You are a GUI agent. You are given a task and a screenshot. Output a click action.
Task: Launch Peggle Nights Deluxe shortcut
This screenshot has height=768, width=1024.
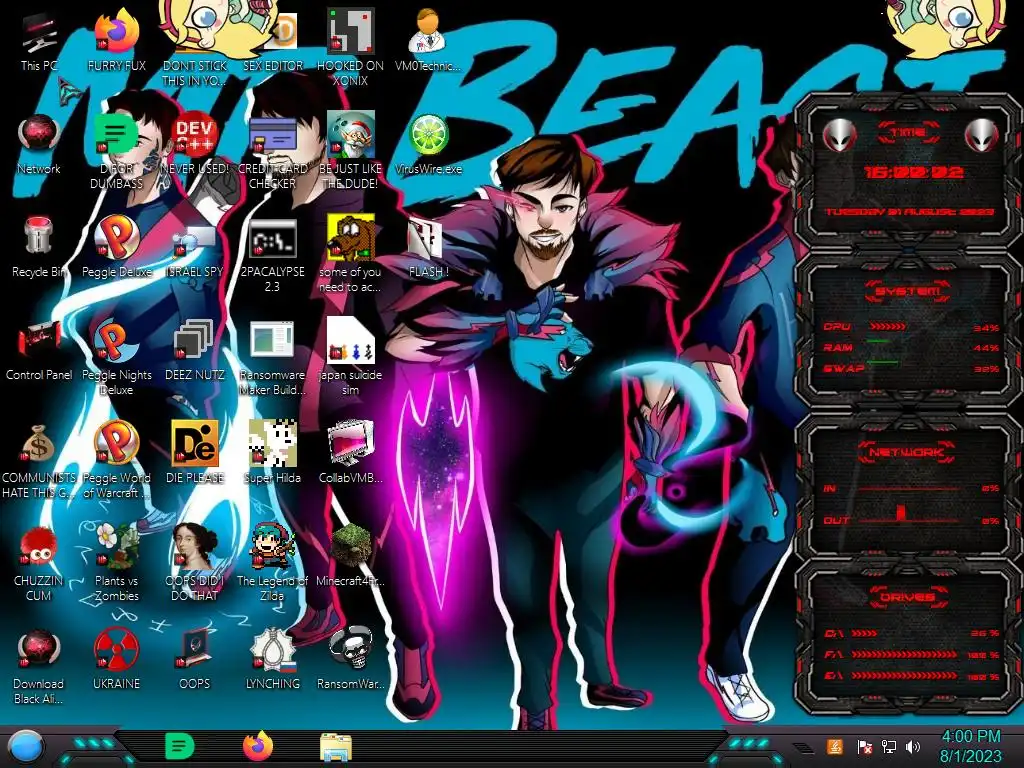pos(116,357)
